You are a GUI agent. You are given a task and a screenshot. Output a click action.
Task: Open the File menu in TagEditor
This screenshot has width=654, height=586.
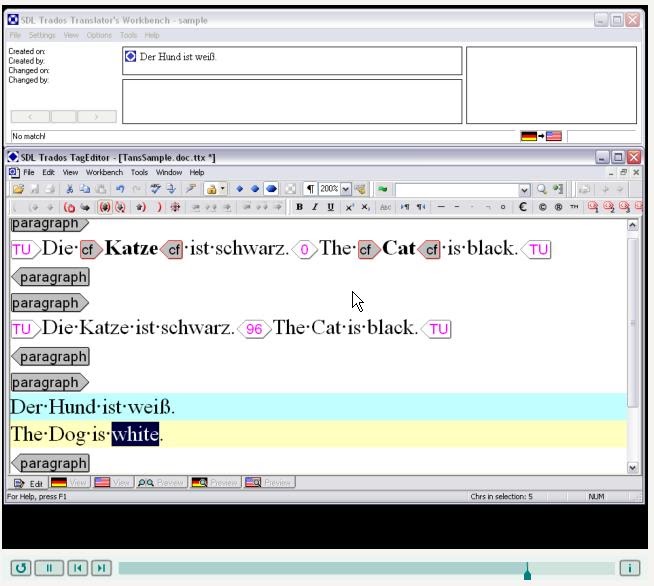[29, 172]
